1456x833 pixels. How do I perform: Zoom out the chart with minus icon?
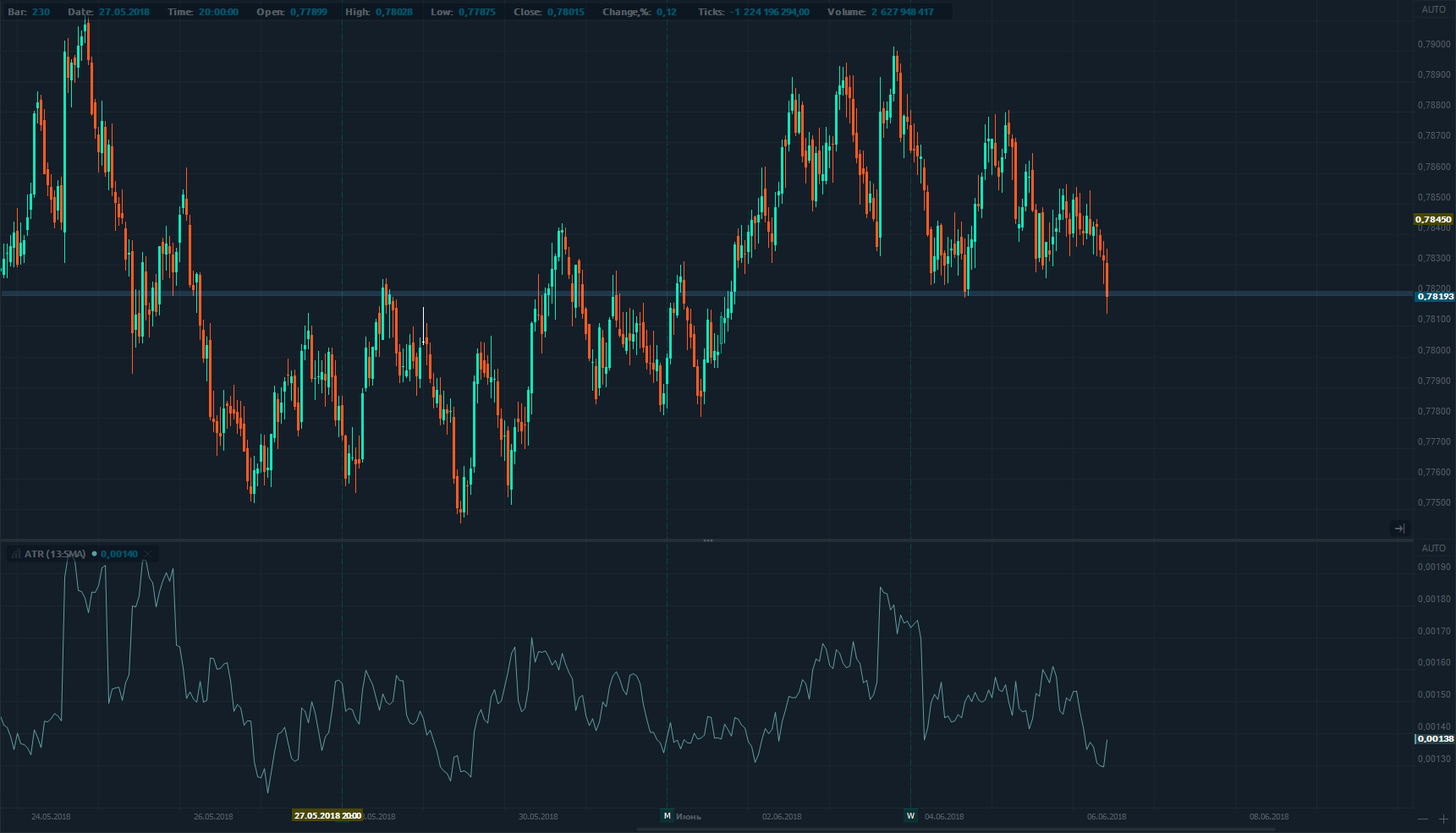point(1423,819)
